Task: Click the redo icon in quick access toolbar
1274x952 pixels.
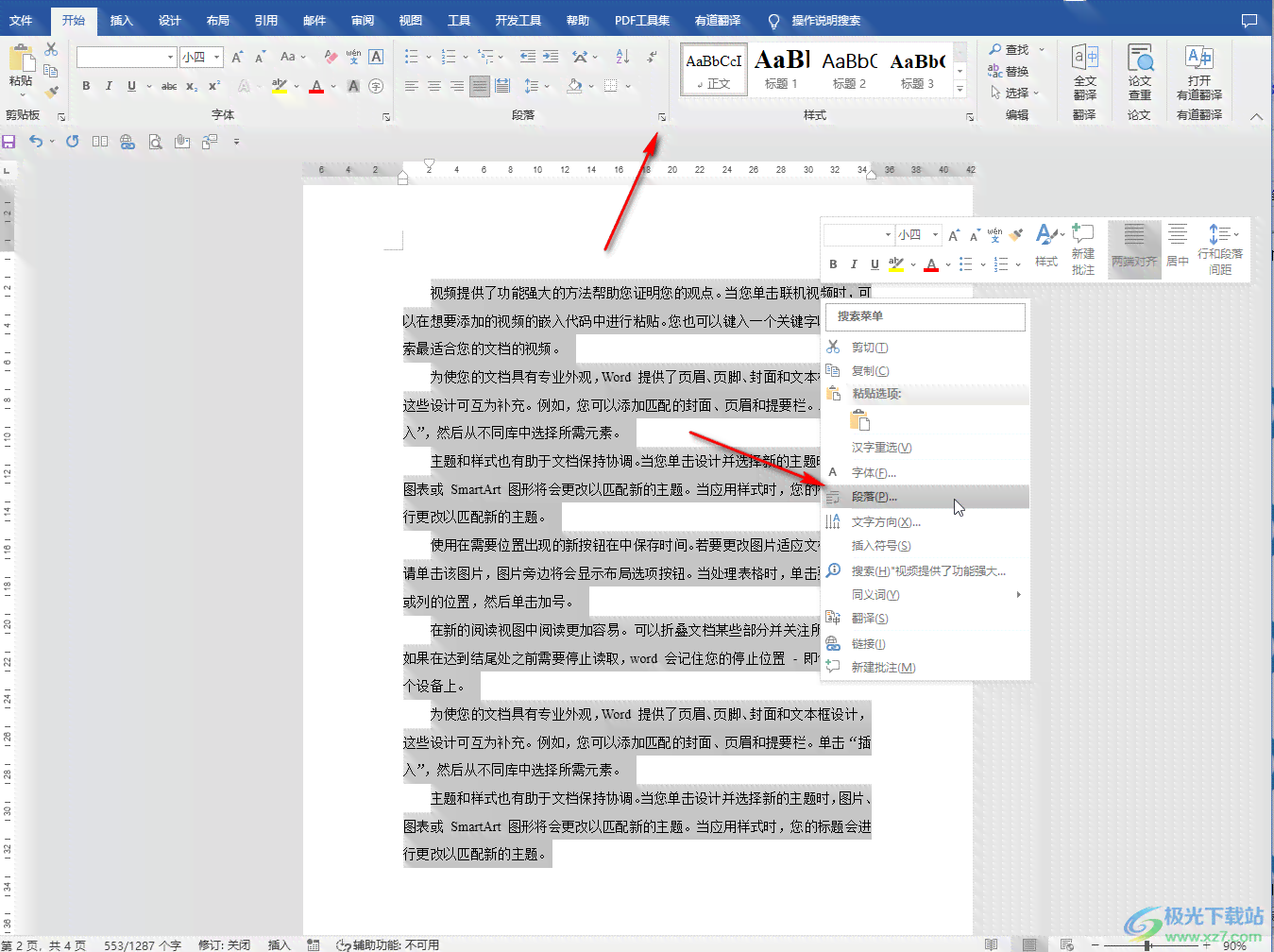Action: point(72,142)
